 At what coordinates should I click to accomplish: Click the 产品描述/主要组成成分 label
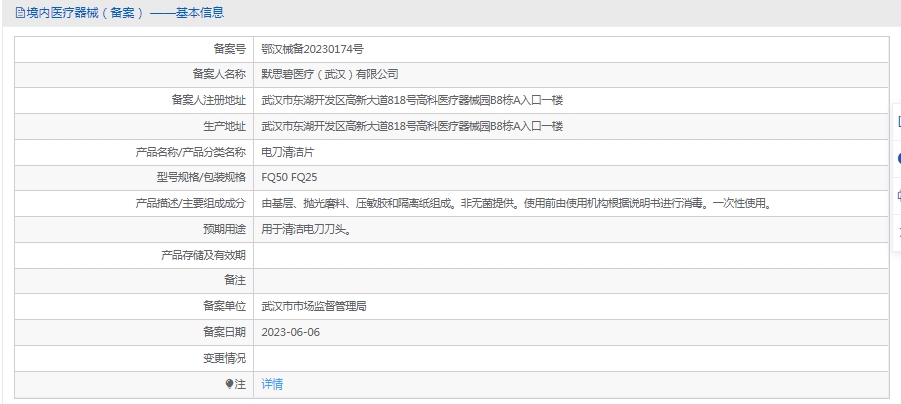click(x=191, y=203)
